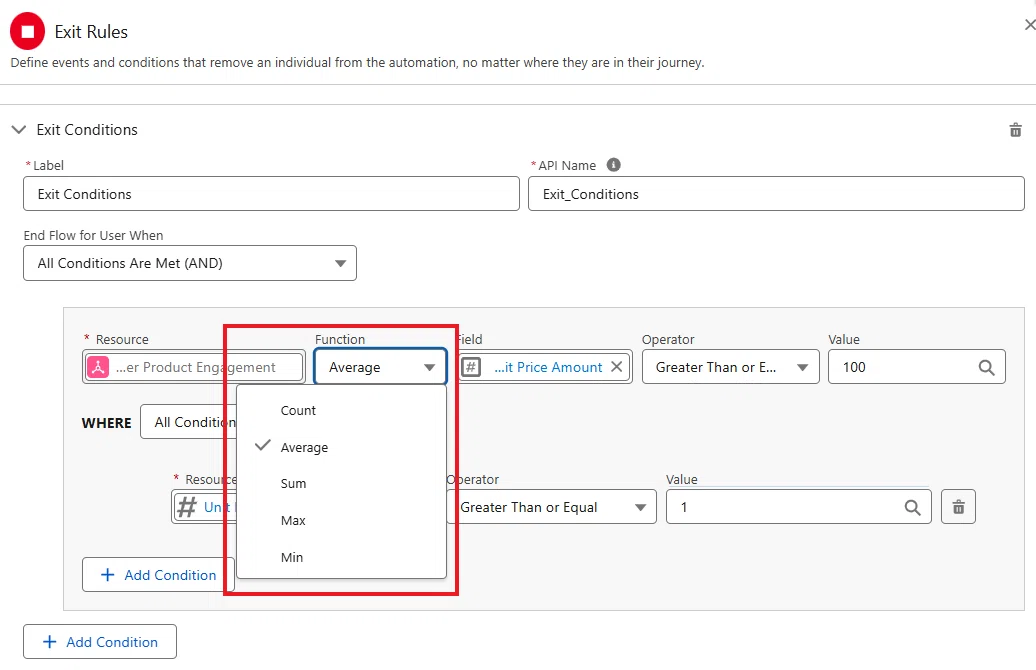
Task: Clear the Price Amount field selection
Action: pyautogui.click(x=616, y=367)
